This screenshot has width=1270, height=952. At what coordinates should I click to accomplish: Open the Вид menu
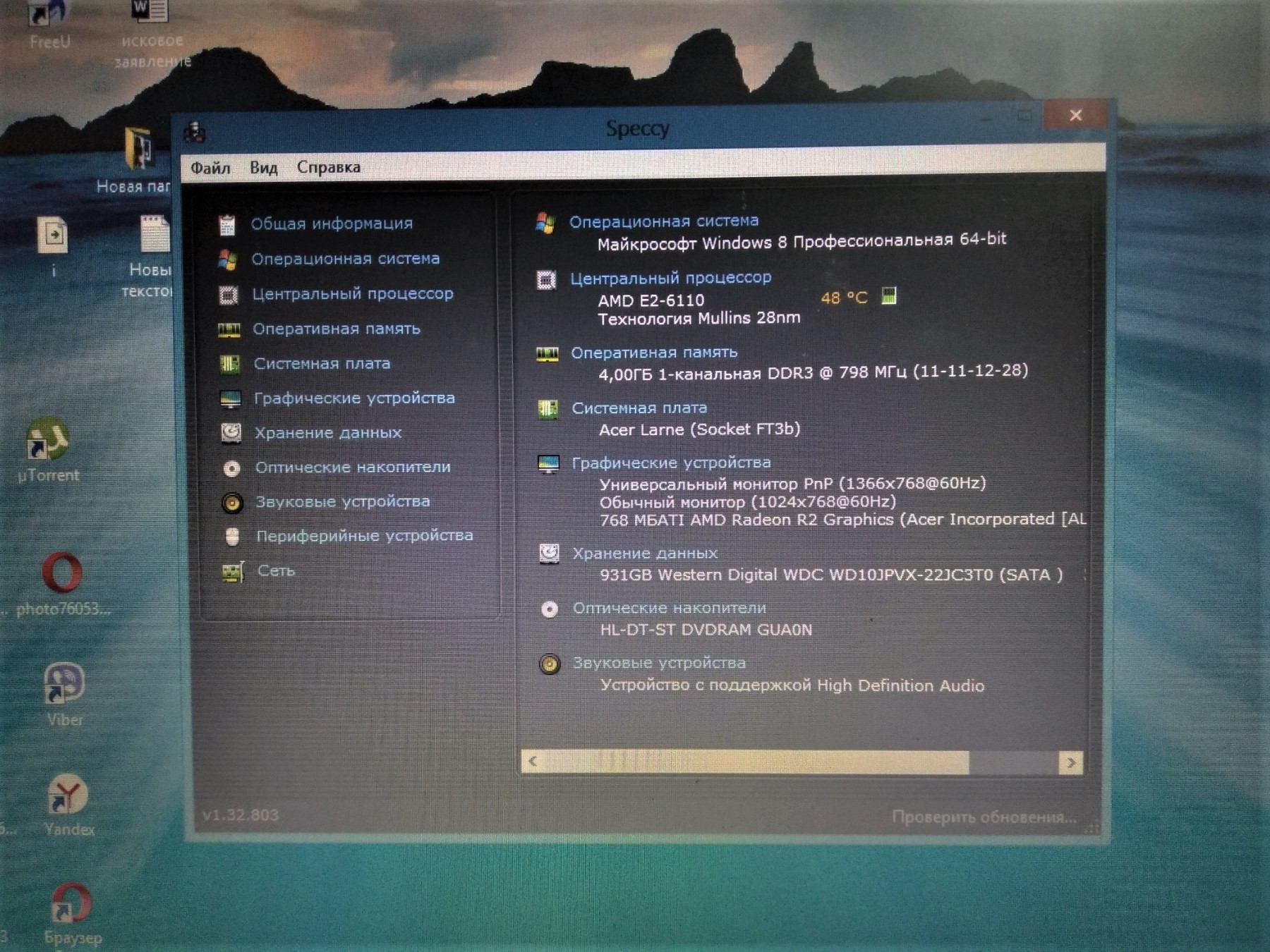pos(263,168)
